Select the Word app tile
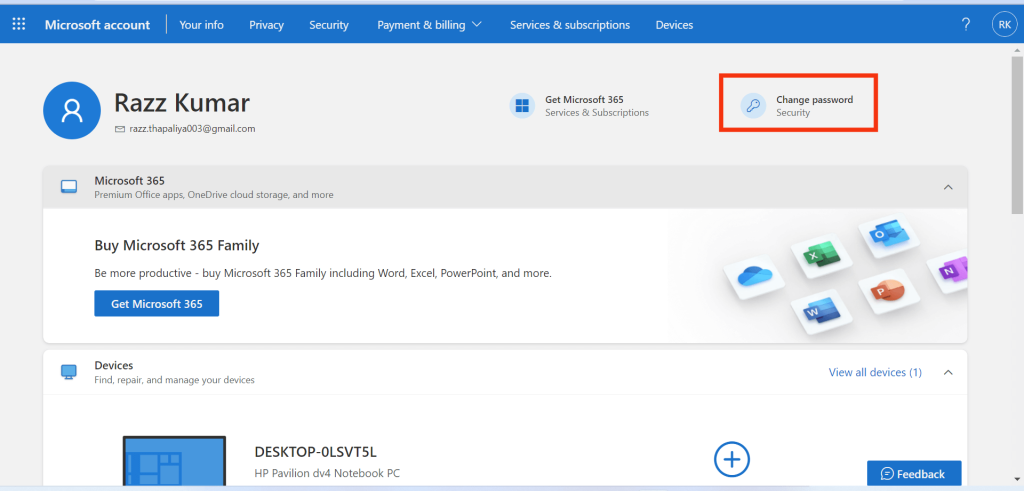The width and height of the screenshot is (1024, 491). 822,312
